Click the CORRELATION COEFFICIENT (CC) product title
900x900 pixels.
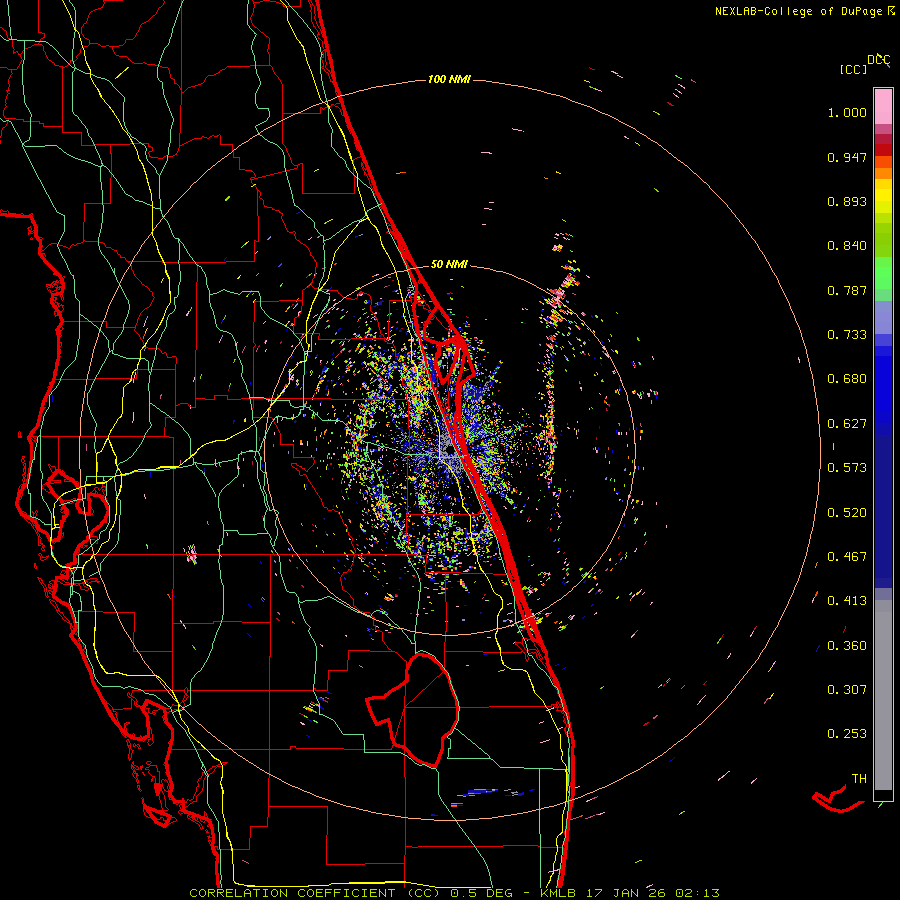point(315,893)
